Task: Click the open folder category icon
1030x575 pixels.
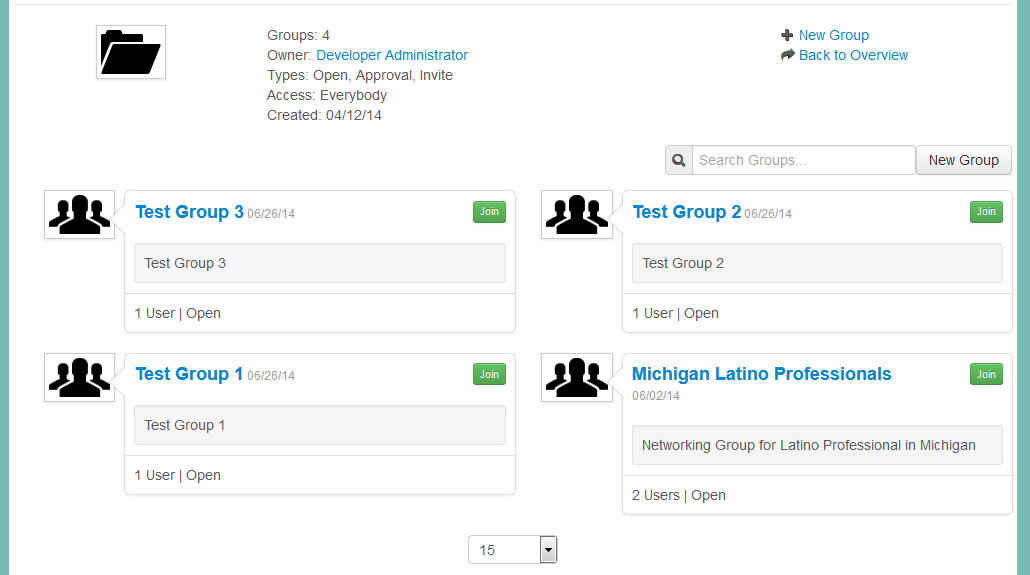Action: pyautogui.click(x=131, y=52)
